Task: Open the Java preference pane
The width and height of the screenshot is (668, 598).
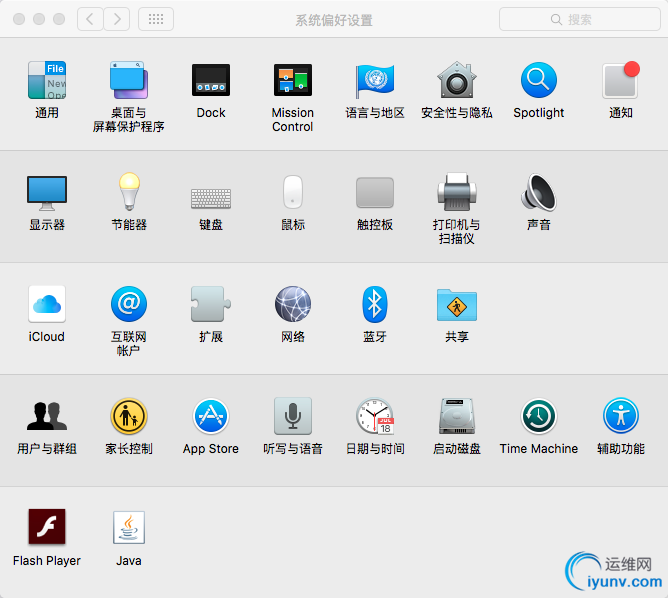Action: pos(129,527)
